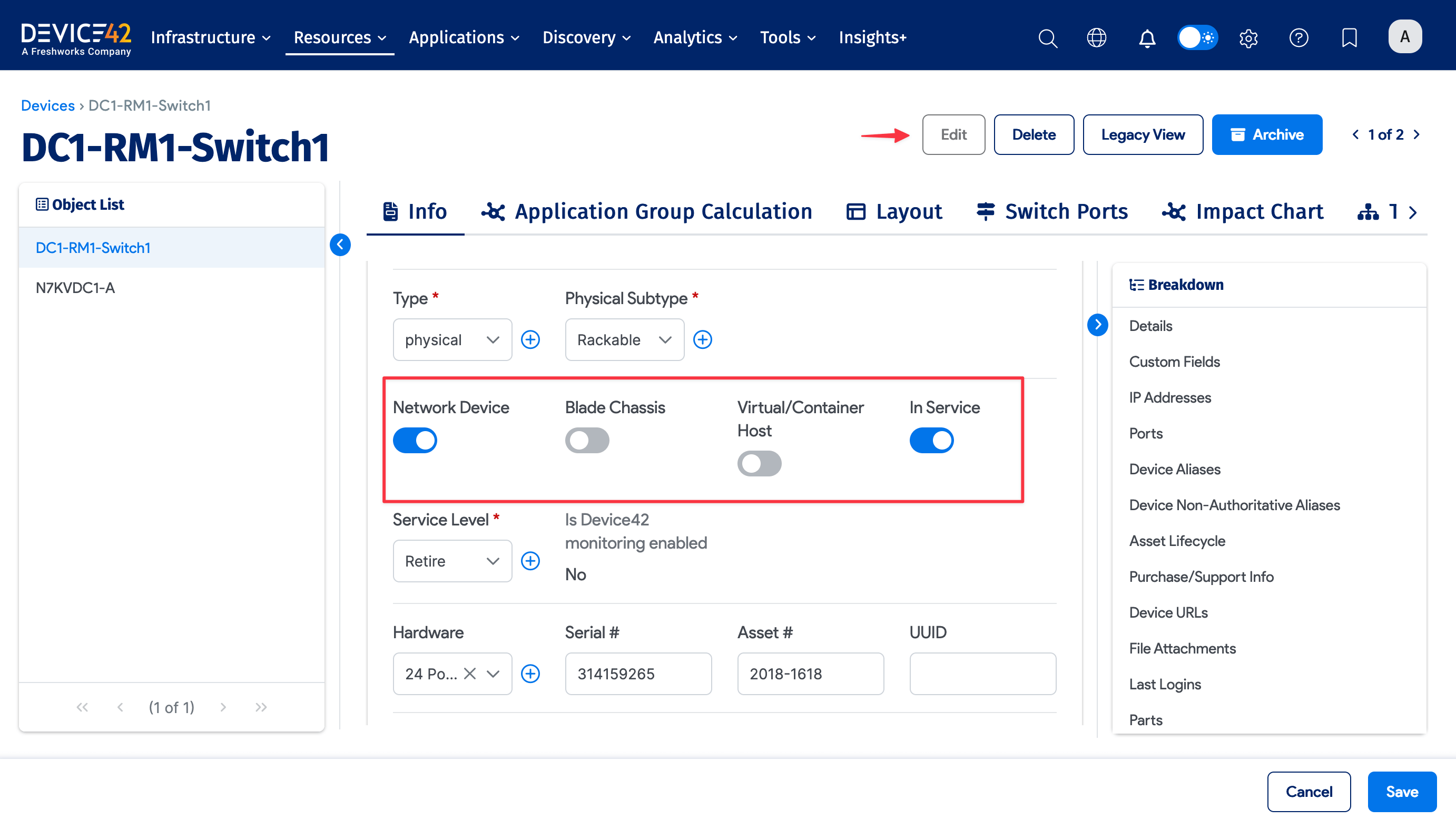Expand the Physical Subtype Rackable dropdown
The height and width of the screenshot is (819, 1456).
pyautogui.click(x=624, y=340)
